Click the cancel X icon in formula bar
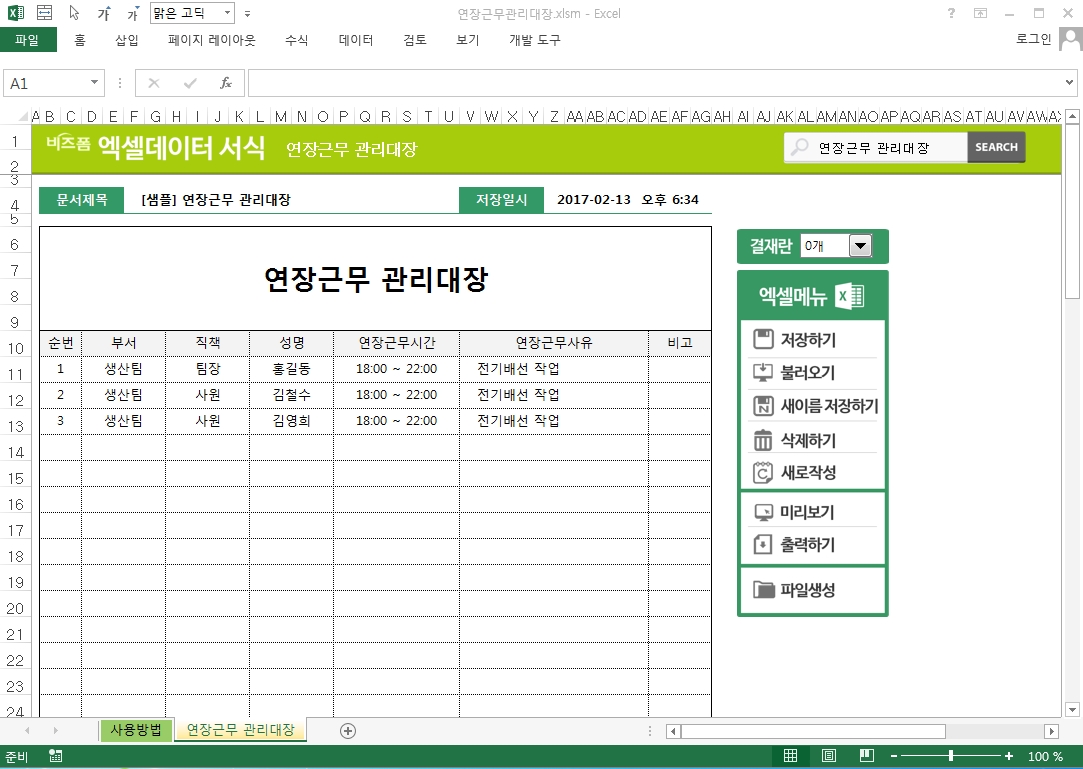The height and width of the screenshot is (769, 1083). coord(154,84)
